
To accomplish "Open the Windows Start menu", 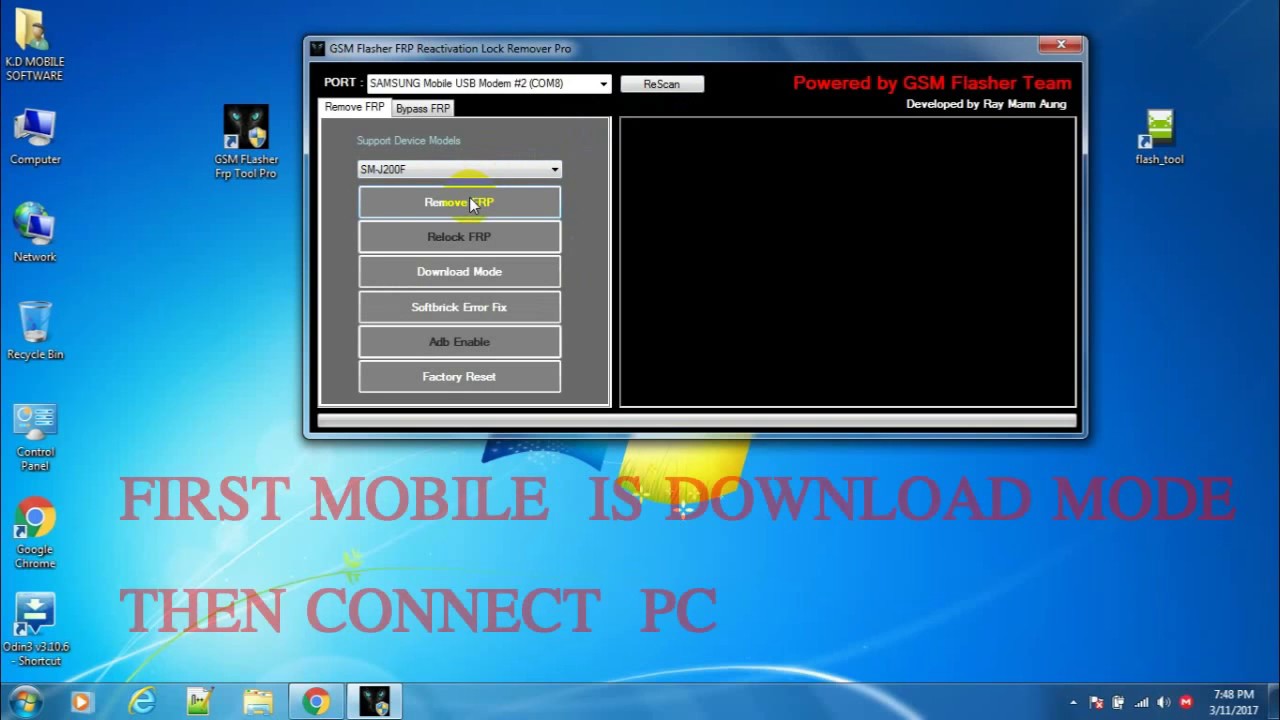I will [x=24, y=702].
